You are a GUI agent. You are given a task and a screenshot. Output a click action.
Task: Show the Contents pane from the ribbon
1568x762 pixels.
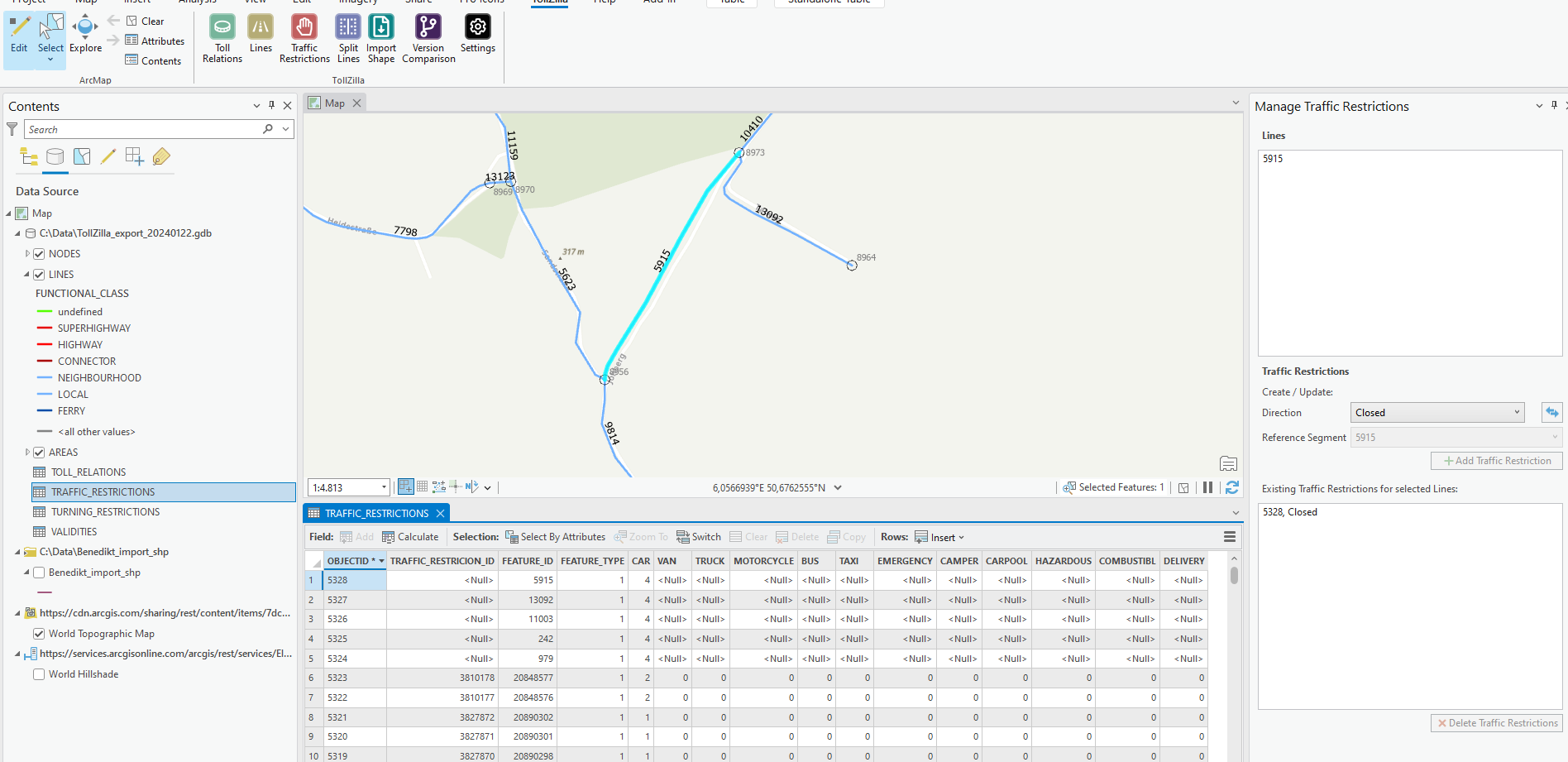(153, 60)
